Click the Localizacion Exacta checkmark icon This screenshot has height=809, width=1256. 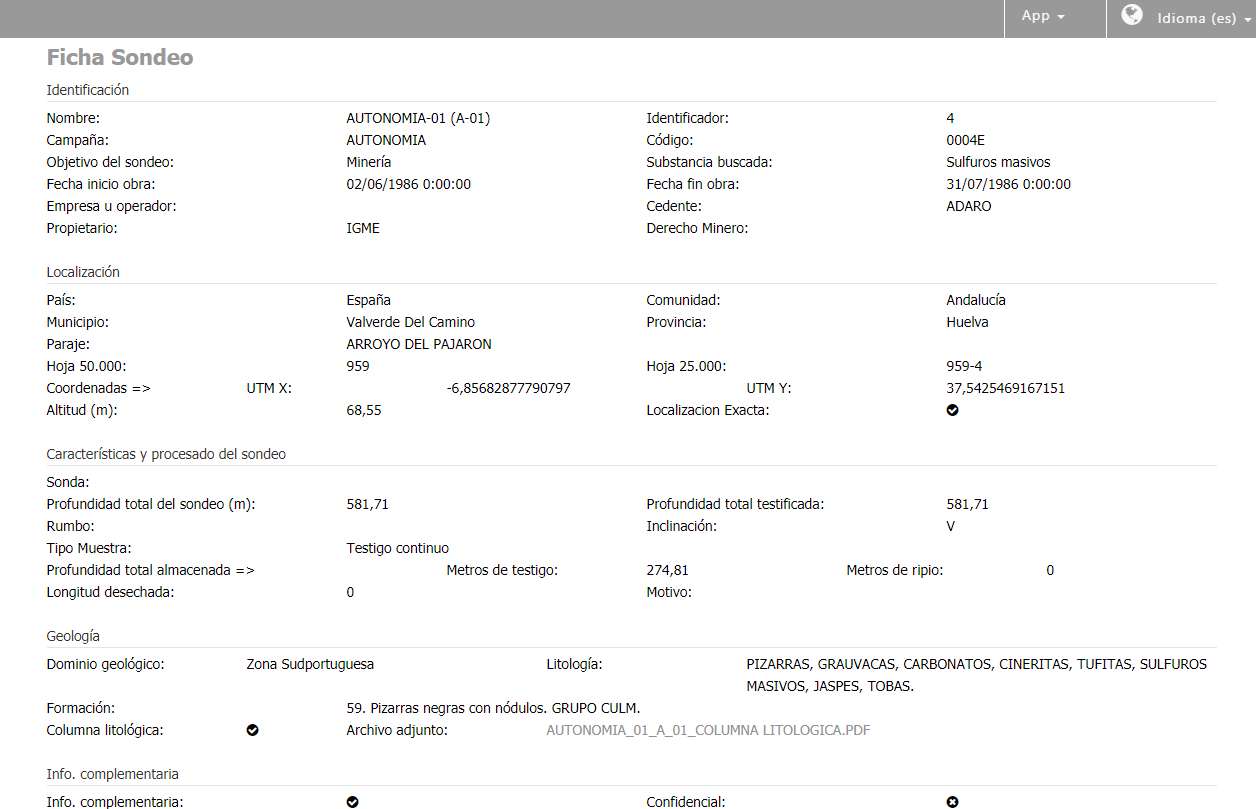click(x=952, y=410)
